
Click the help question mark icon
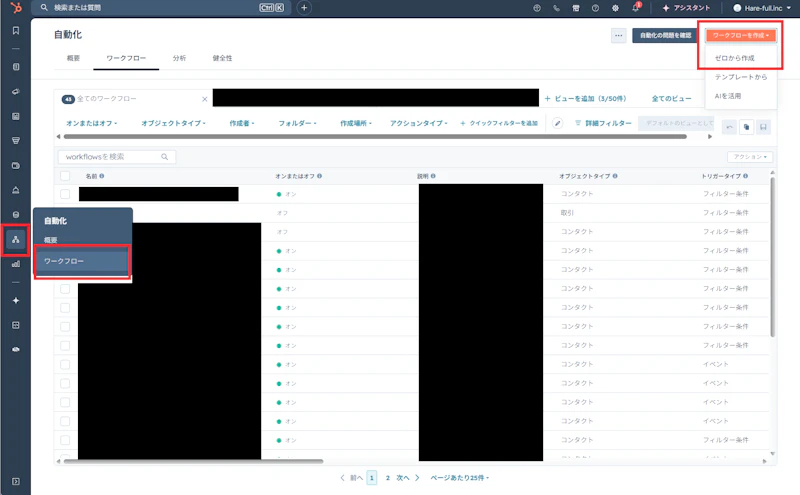[x=595, y=8]
